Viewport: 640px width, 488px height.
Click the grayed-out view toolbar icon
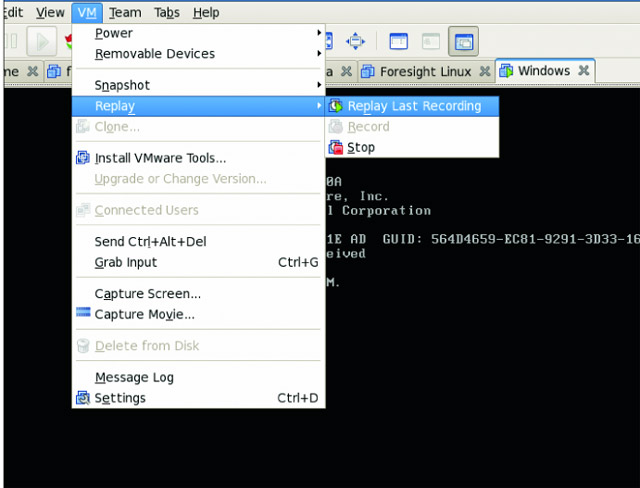pos(431,41)
